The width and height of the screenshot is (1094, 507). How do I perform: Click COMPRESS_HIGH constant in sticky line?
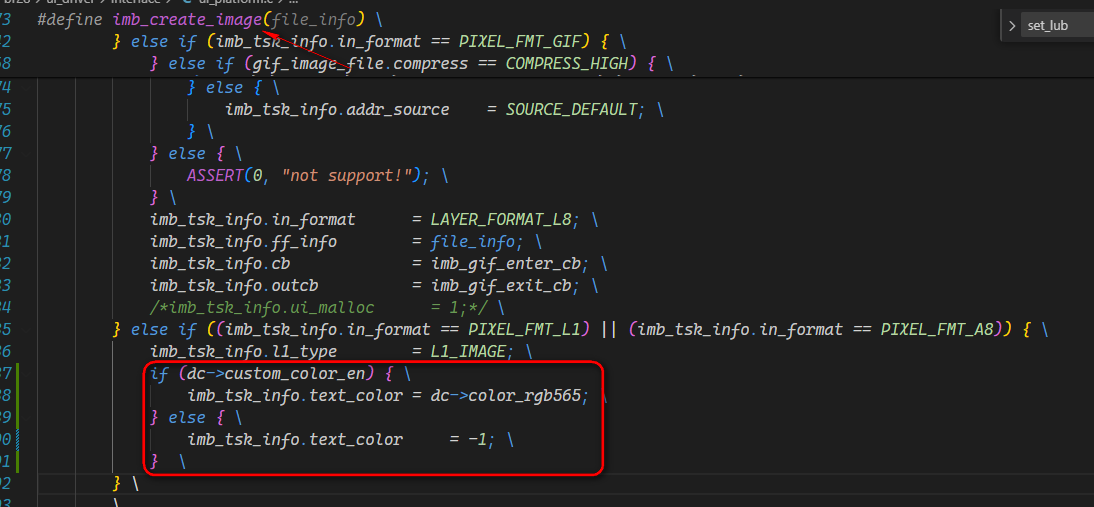(567, 64)
